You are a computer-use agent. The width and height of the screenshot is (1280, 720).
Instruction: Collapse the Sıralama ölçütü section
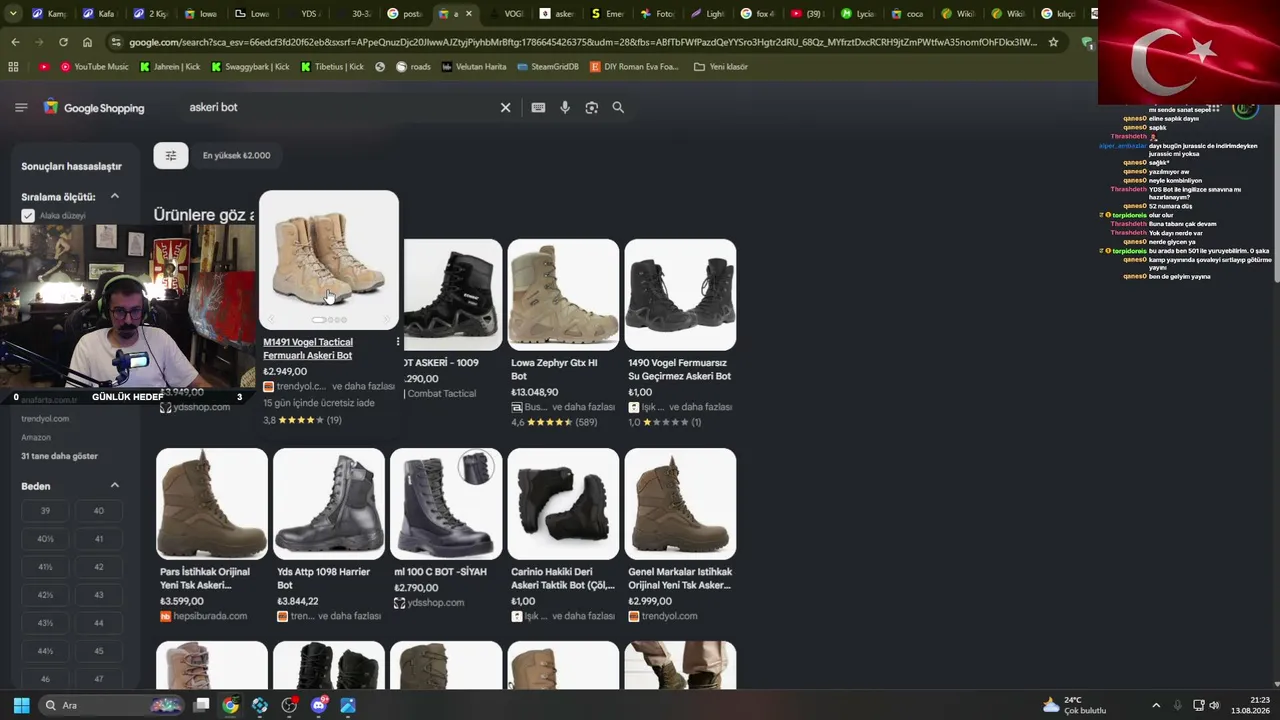(114, 196)
